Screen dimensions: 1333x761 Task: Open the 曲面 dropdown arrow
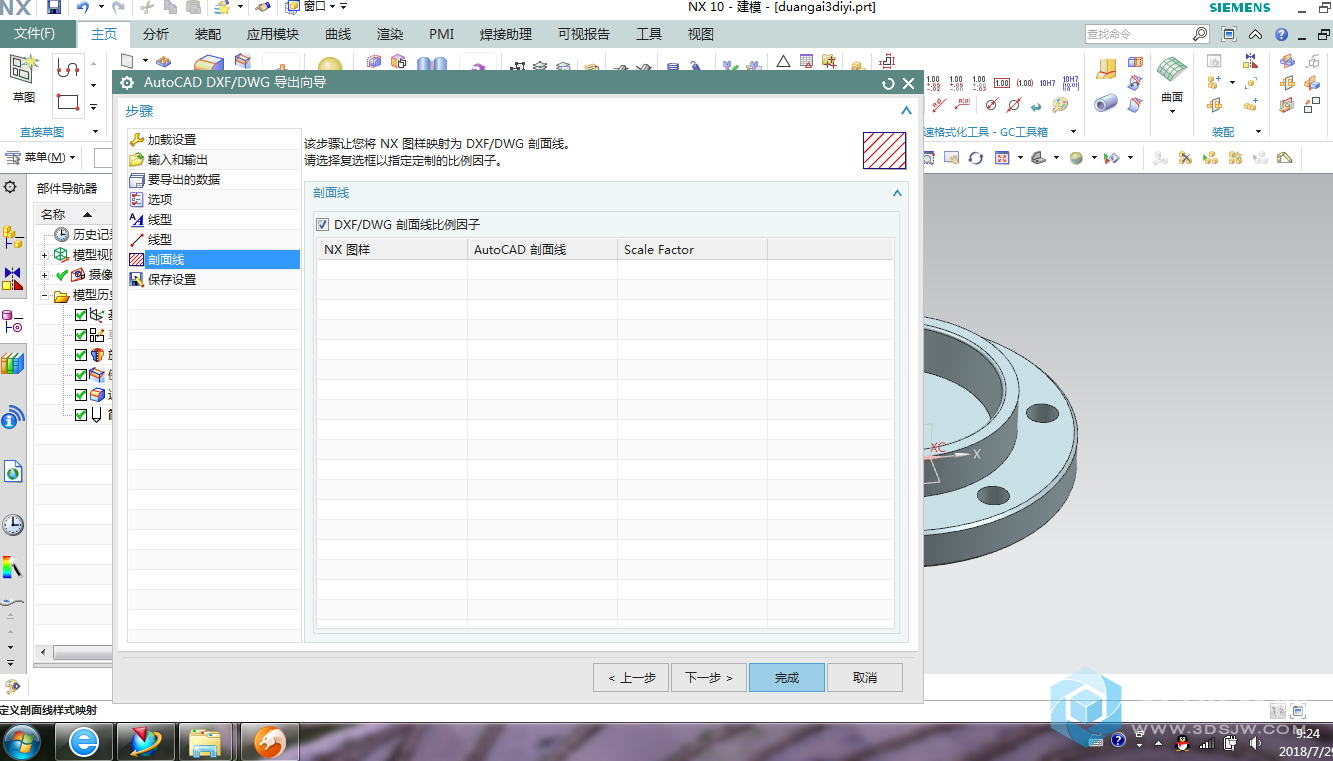(1172, 111)
